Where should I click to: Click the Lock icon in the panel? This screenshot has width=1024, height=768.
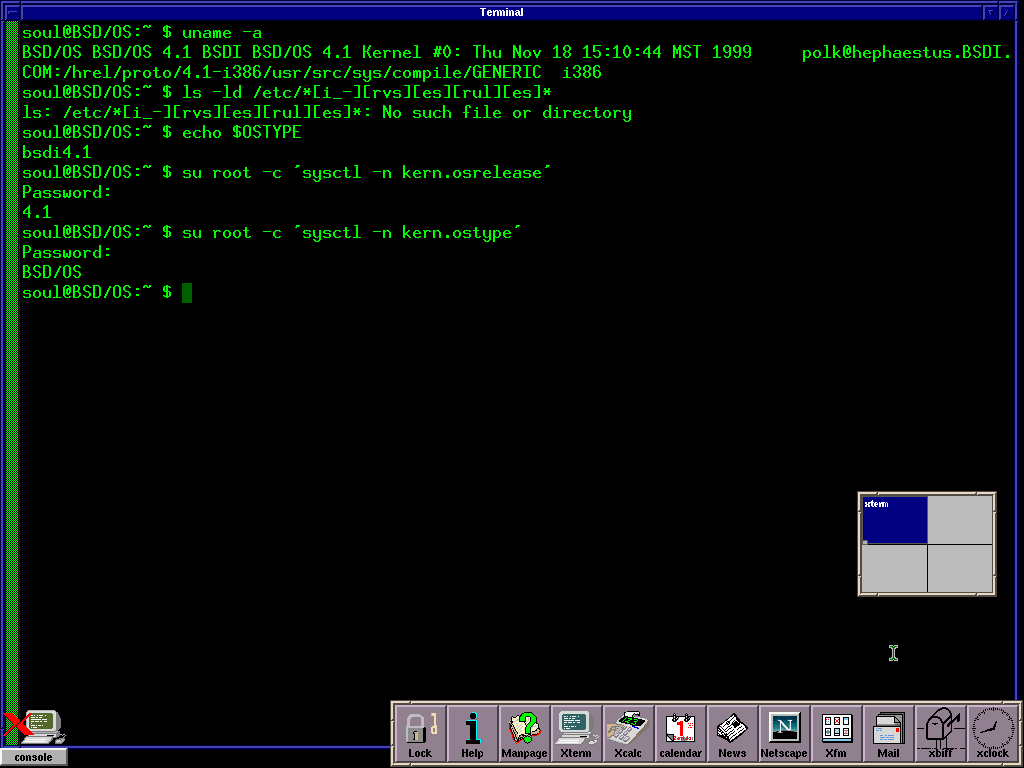pyautogui.click(x=421, y=734)
